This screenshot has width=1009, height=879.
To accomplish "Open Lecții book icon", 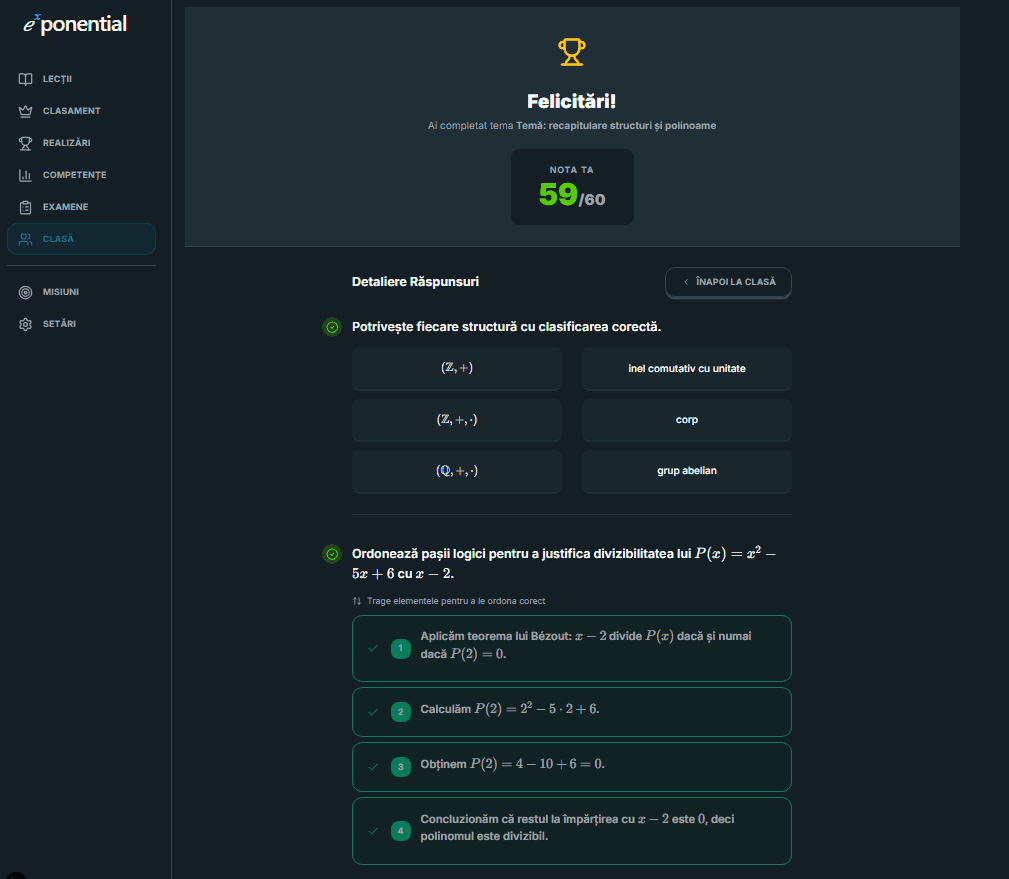I will (25, 79).
